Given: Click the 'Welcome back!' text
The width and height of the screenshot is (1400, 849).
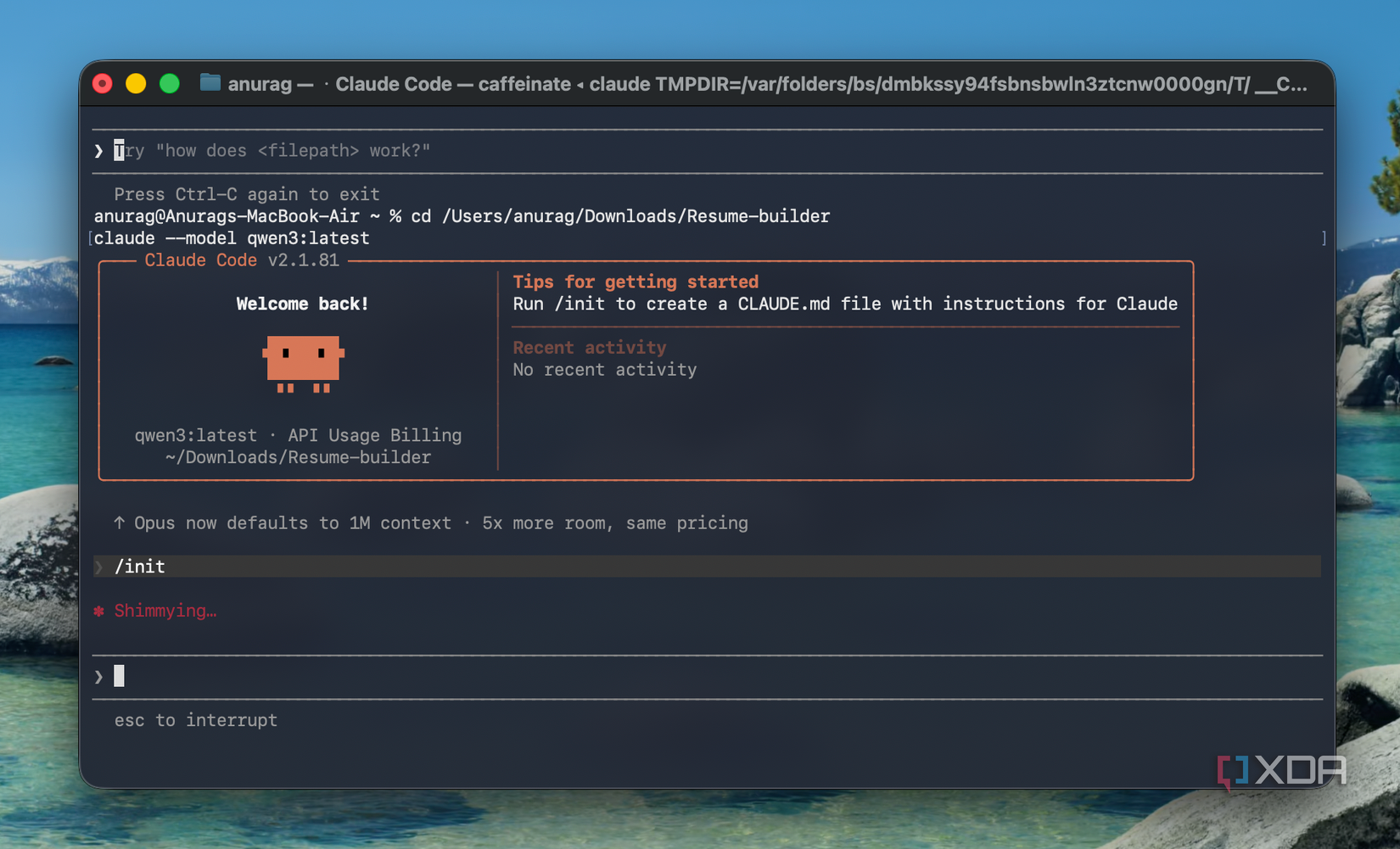Looking at the screenshot, I should coord(303,304).
